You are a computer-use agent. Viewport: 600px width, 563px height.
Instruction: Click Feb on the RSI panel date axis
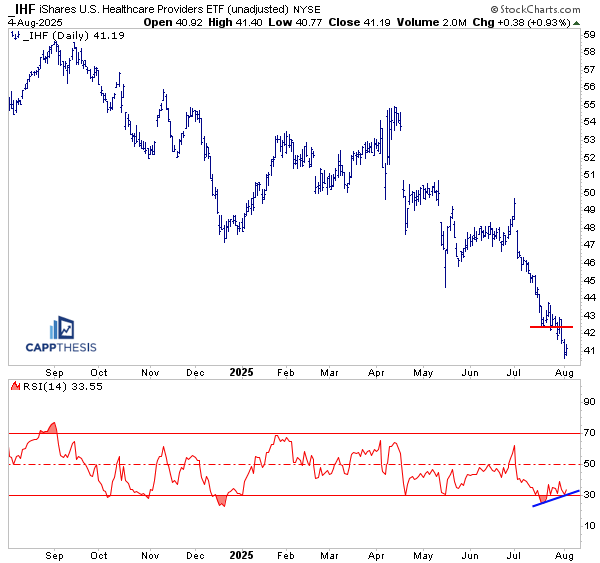click(285, 556)
